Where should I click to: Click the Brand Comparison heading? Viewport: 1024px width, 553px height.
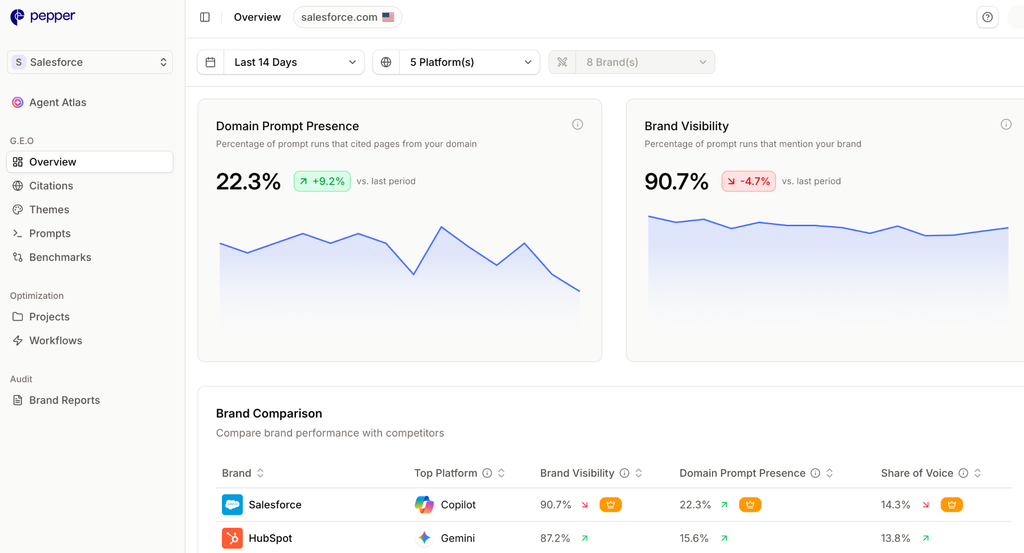[x=269, y=413]
